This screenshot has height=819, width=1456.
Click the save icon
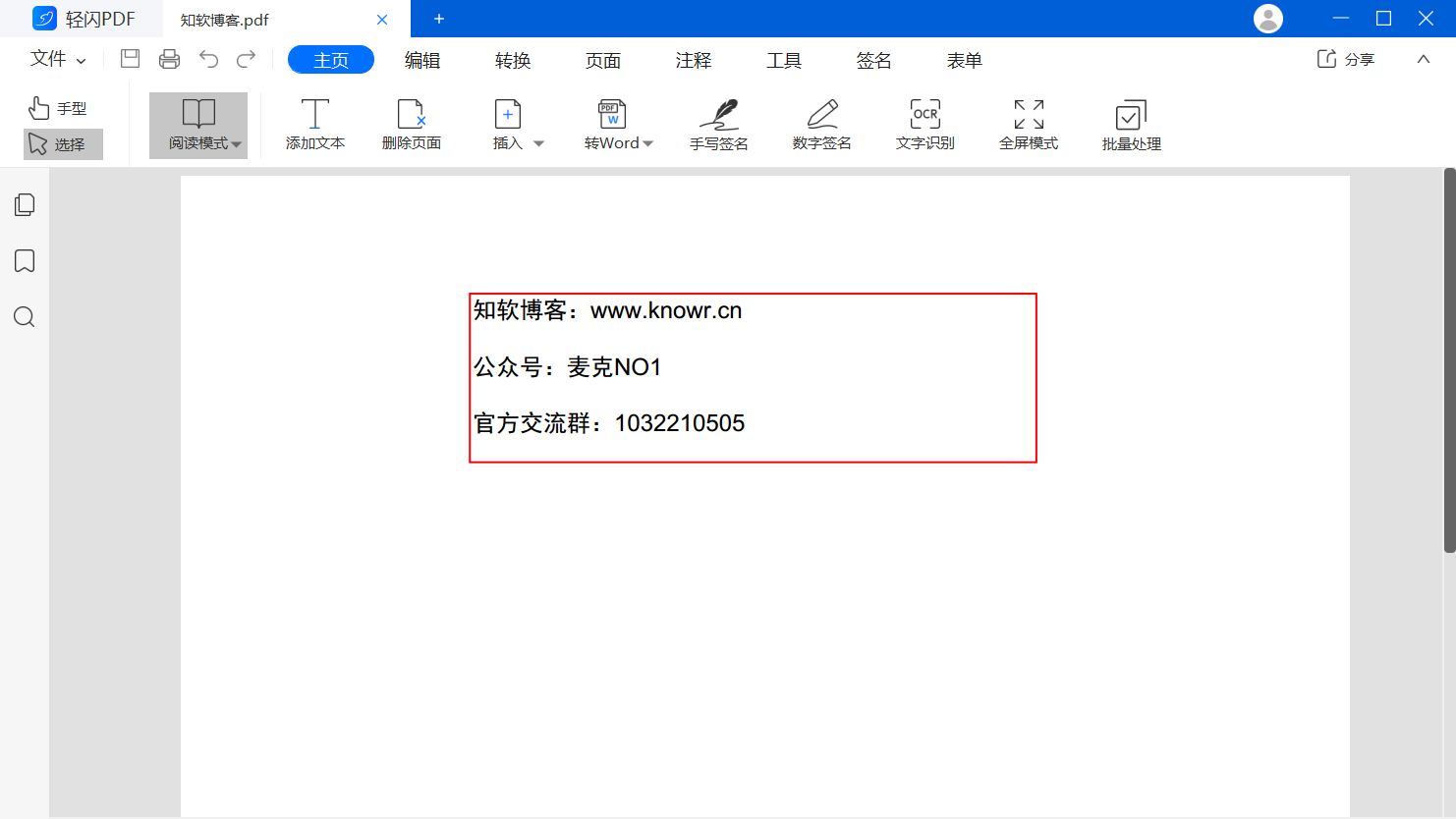pyautogui.click(x=130, y=59)
